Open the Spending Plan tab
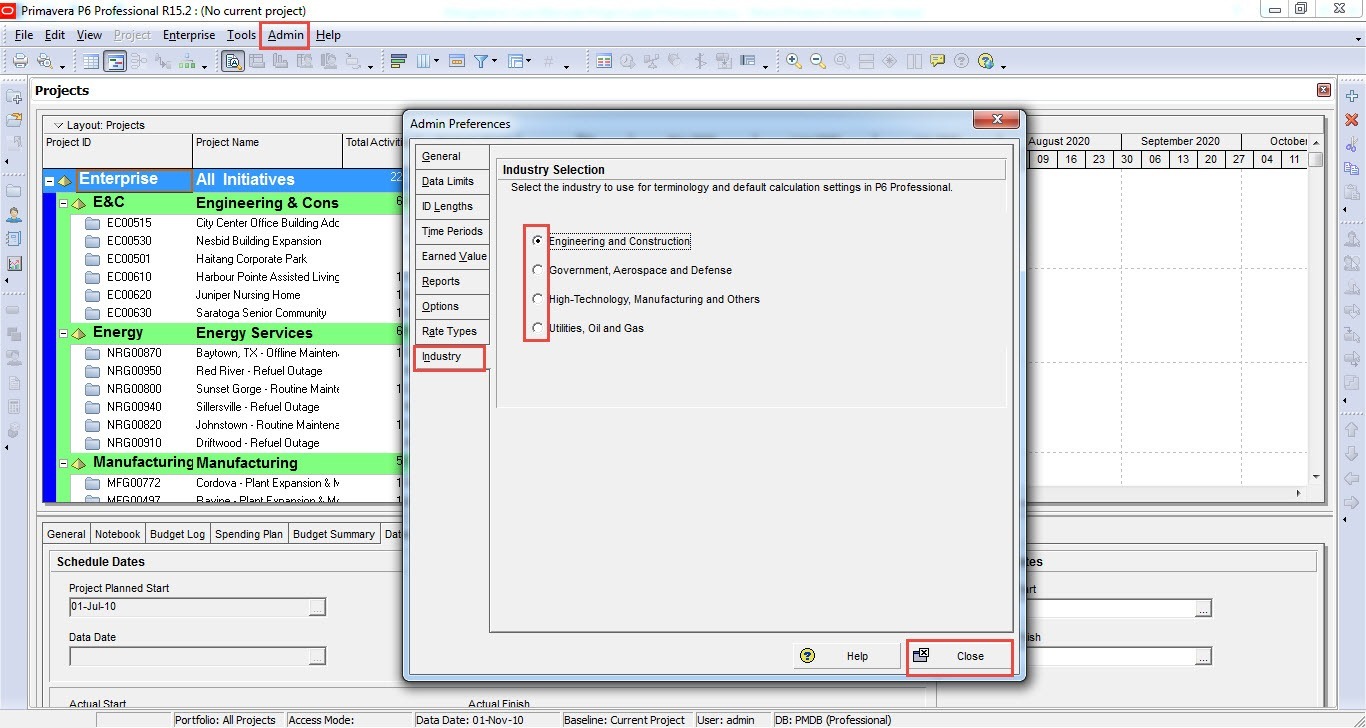The height and width of the screenshot is (728, 1366). 249,534
